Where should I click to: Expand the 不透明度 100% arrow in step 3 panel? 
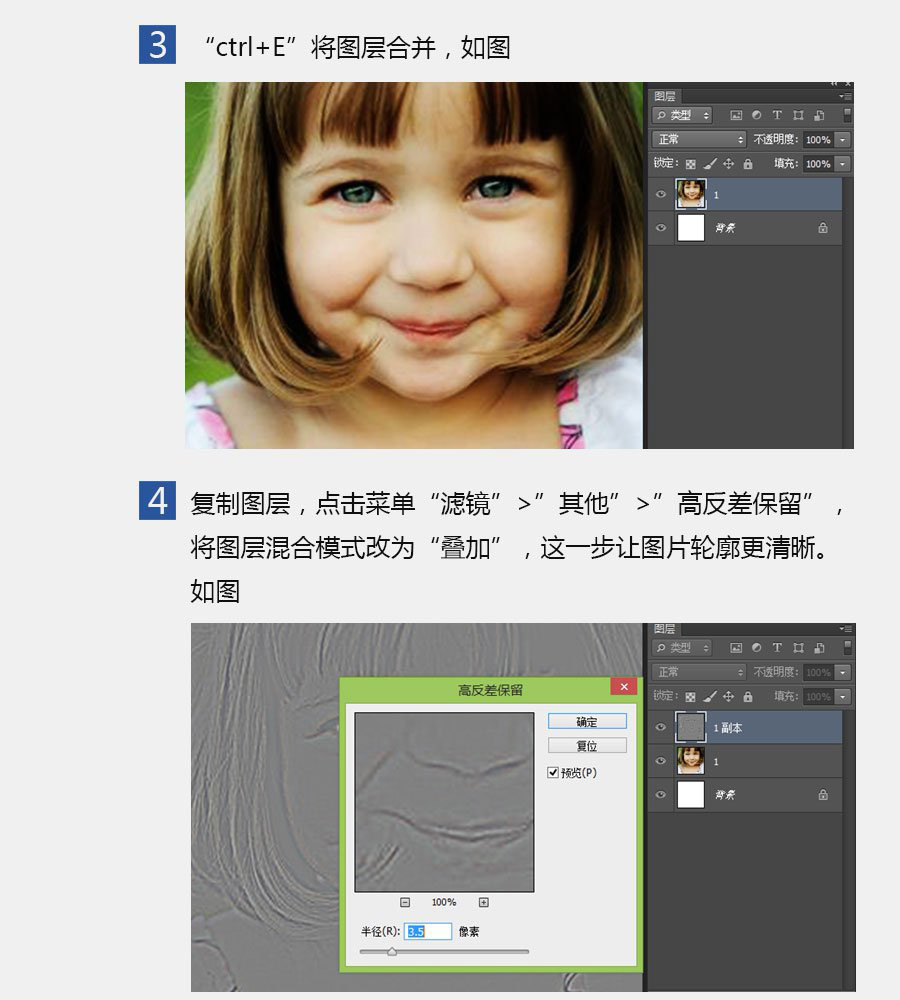coord(843,140)
